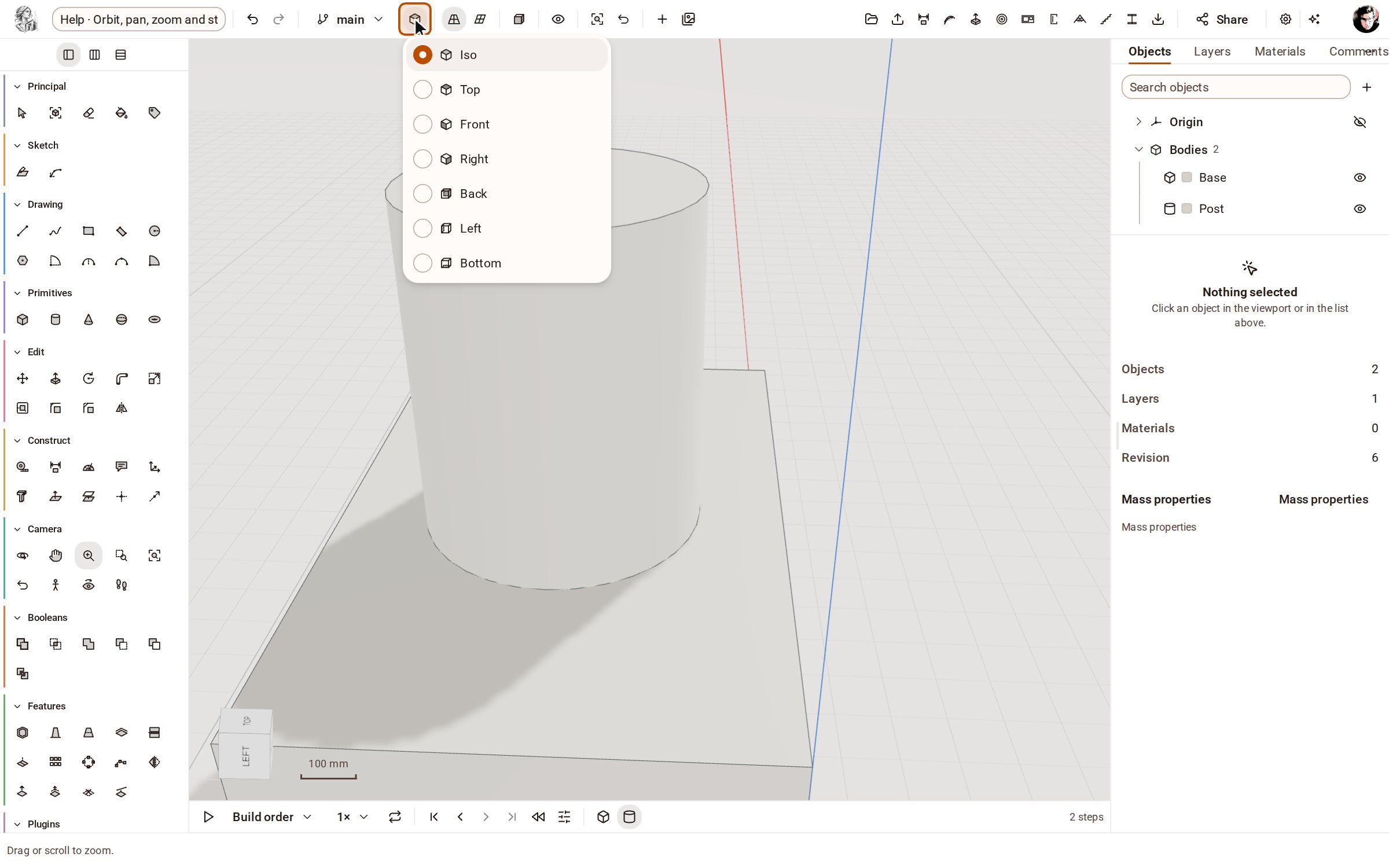Select the Rectangle drawing tool
Image resolution: width=1389 pixels, height=868 pixels.
(x=89, y=231)
